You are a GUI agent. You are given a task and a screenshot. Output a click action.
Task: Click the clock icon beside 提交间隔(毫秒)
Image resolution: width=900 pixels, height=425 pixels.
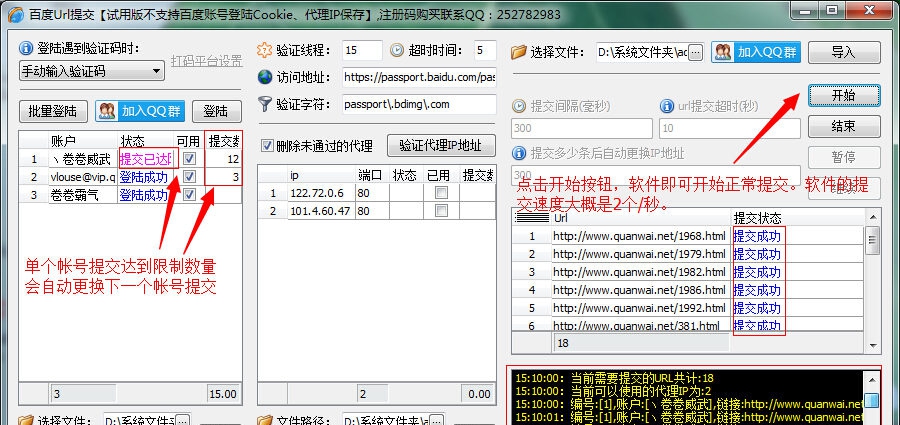point(519,106)
